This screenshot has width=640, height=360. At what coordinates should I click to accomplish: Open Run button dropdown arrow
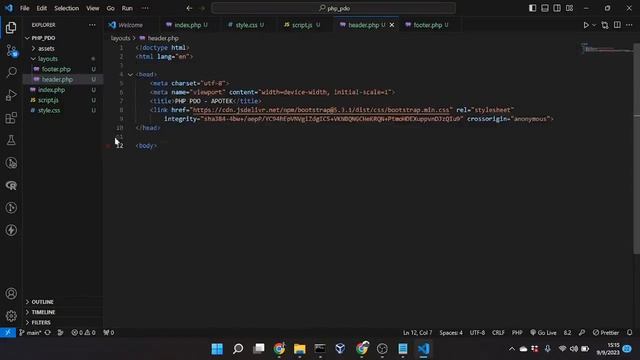coord(594,25)
